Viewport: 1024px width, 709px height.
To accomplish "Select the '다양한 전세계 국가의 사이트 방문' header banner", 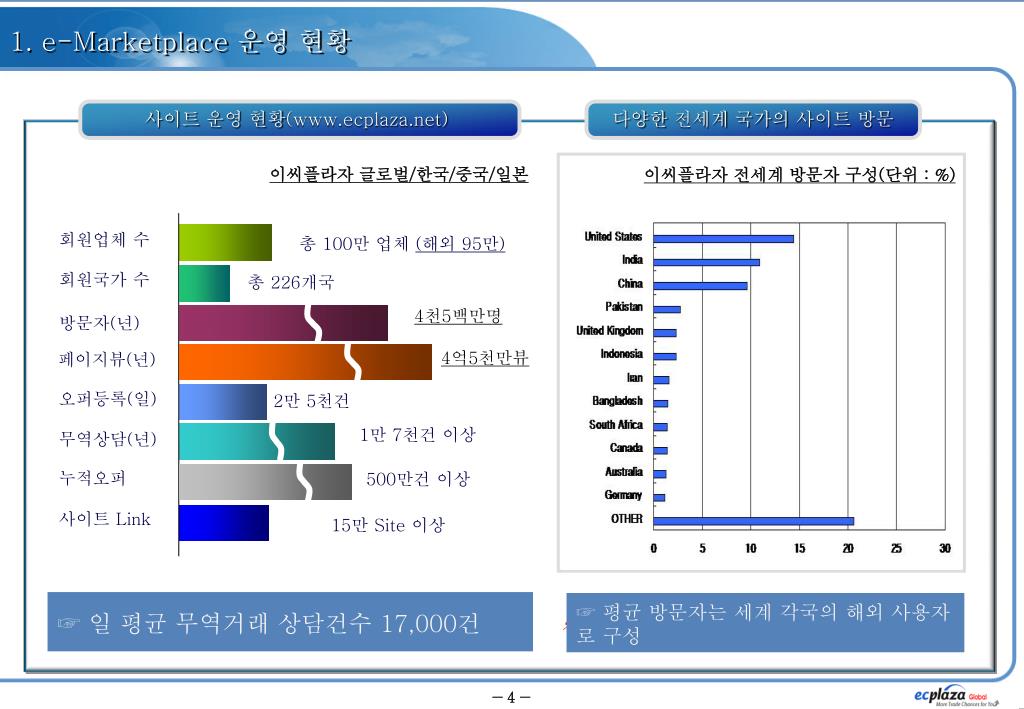I will (x=752, y=119).
